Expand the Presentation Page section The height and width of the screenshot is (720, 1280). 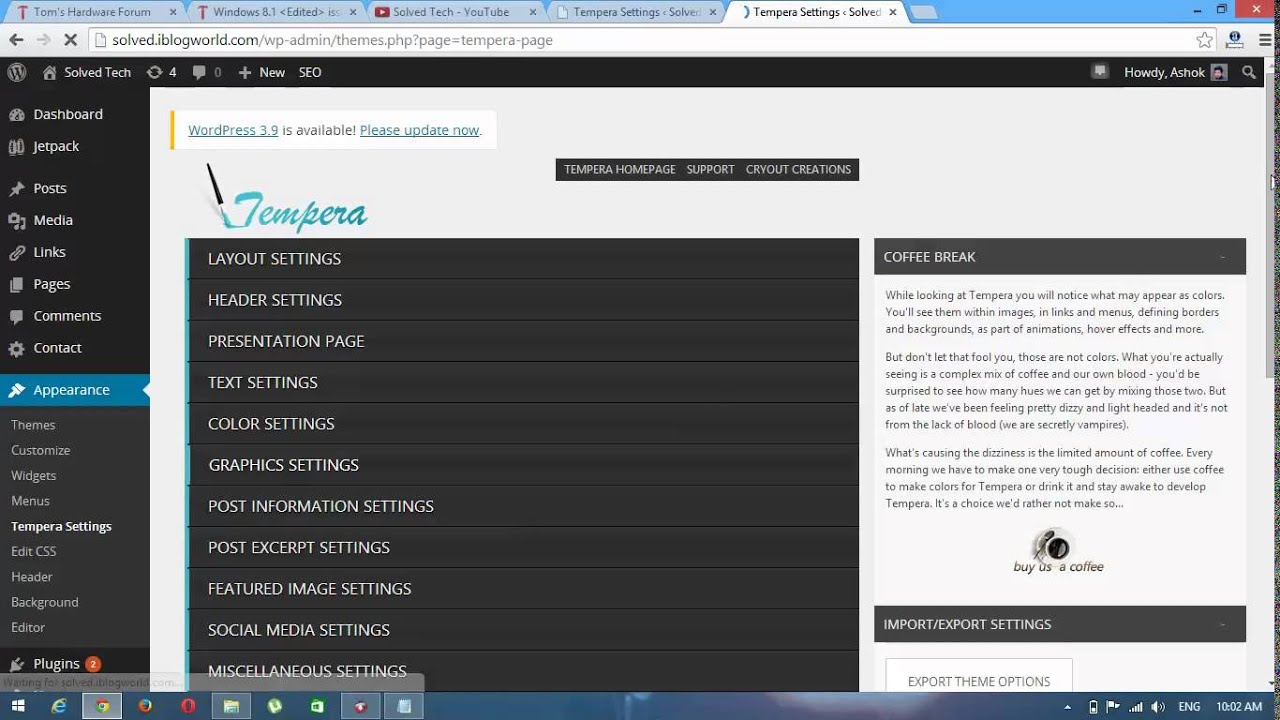click(x=522, y=341)
